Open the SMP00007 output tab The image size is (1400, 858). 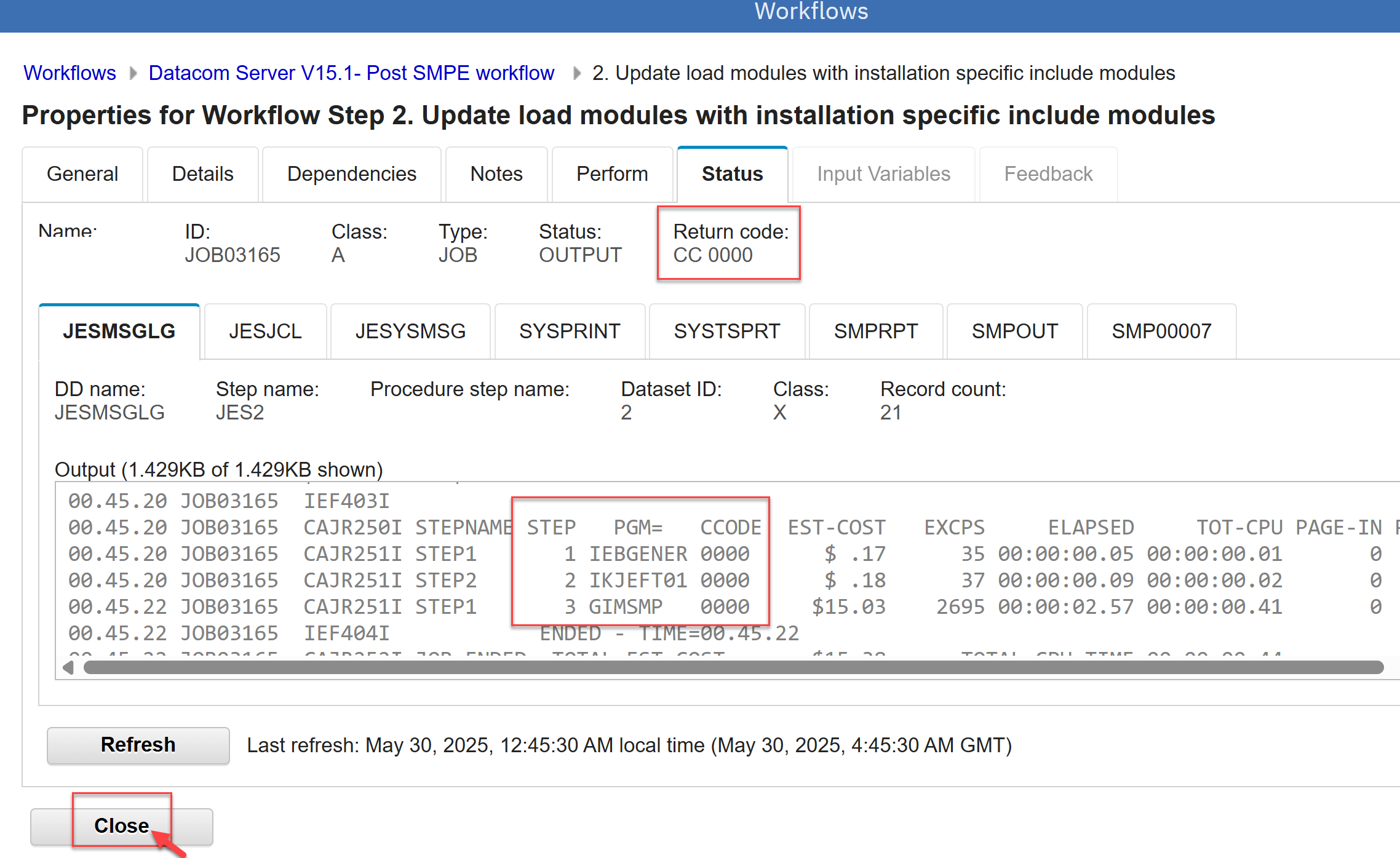(1161, 332)
